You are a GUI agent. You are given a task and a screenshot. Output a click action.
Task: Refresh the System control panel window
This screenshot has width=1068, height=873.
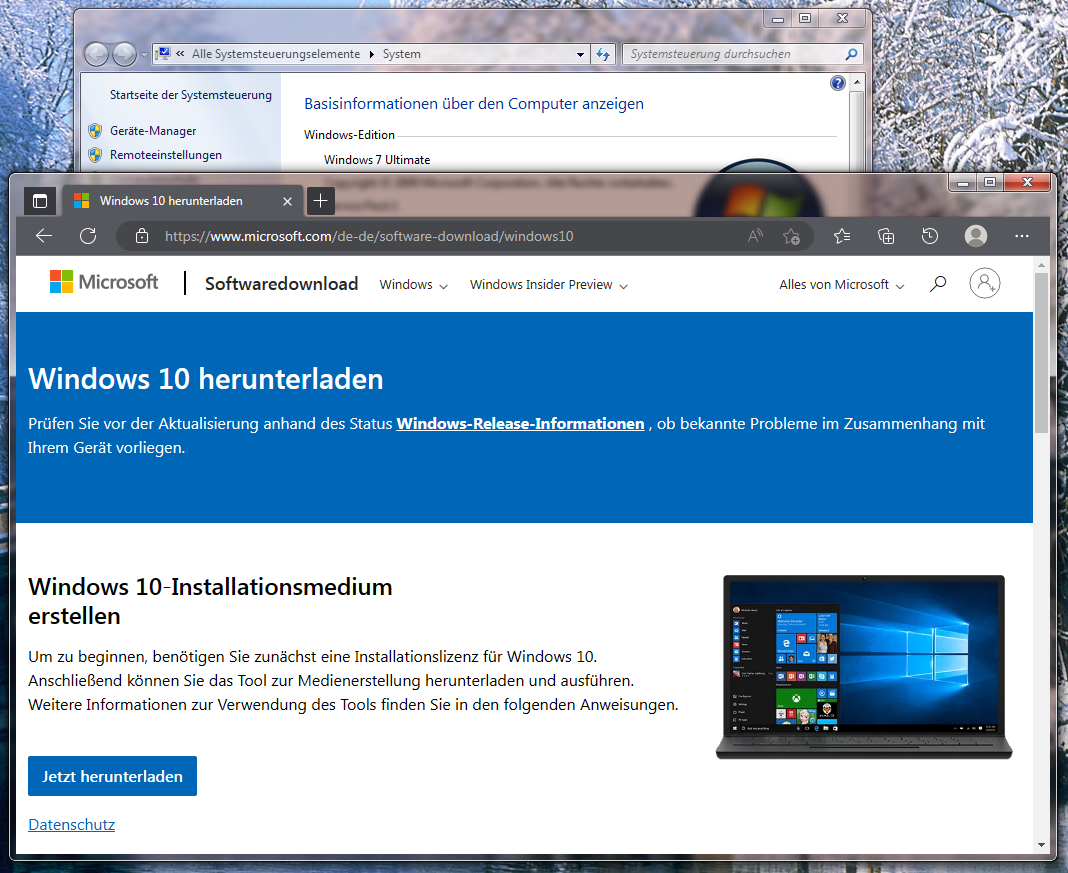coord(603,54)
